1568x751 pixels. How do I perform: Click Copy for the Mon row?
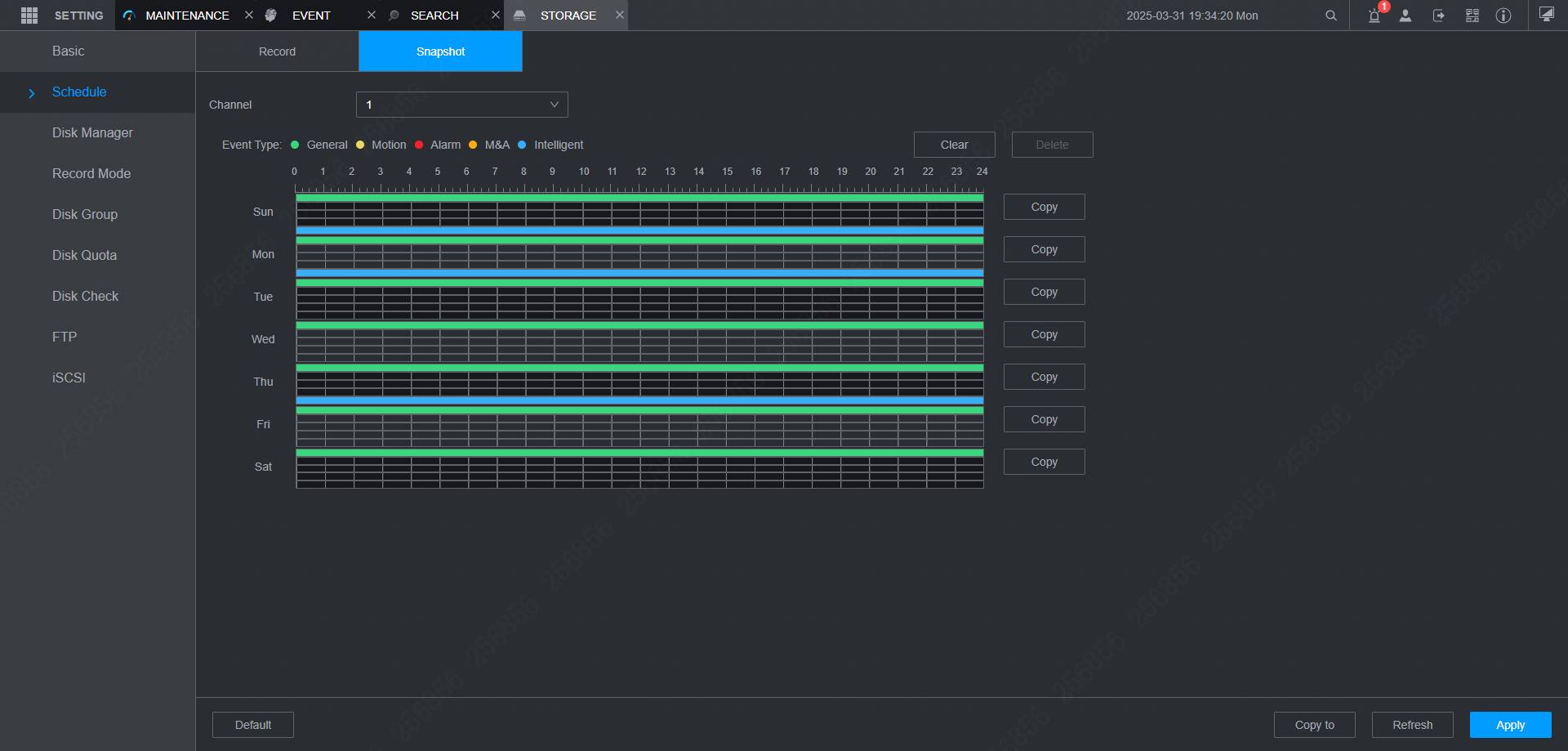pos(1045,249)
